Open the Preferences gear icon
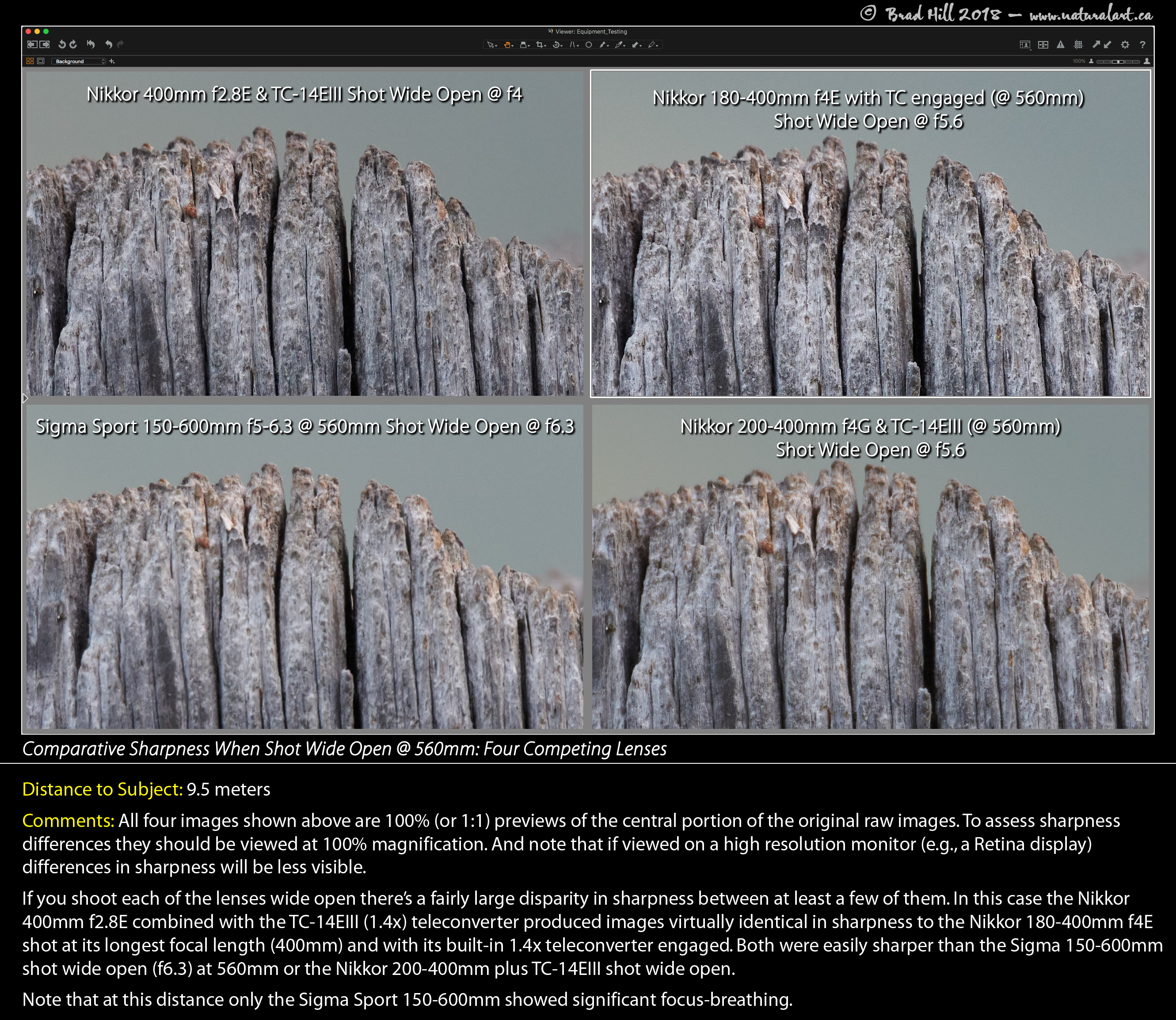 [x=1125, y=45]
